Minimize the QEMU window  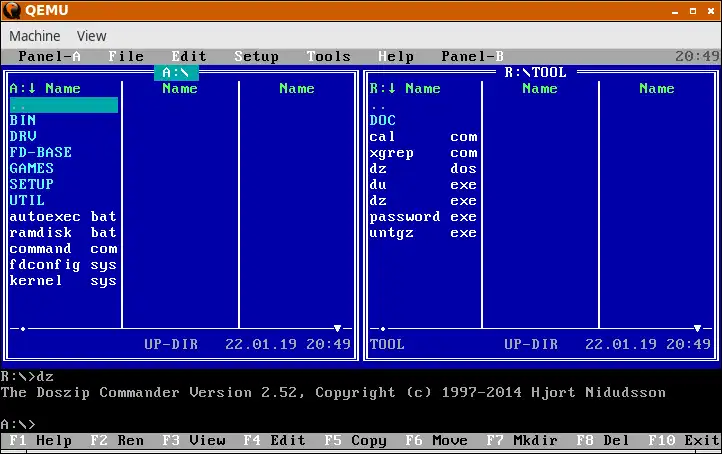click(675, 11)
